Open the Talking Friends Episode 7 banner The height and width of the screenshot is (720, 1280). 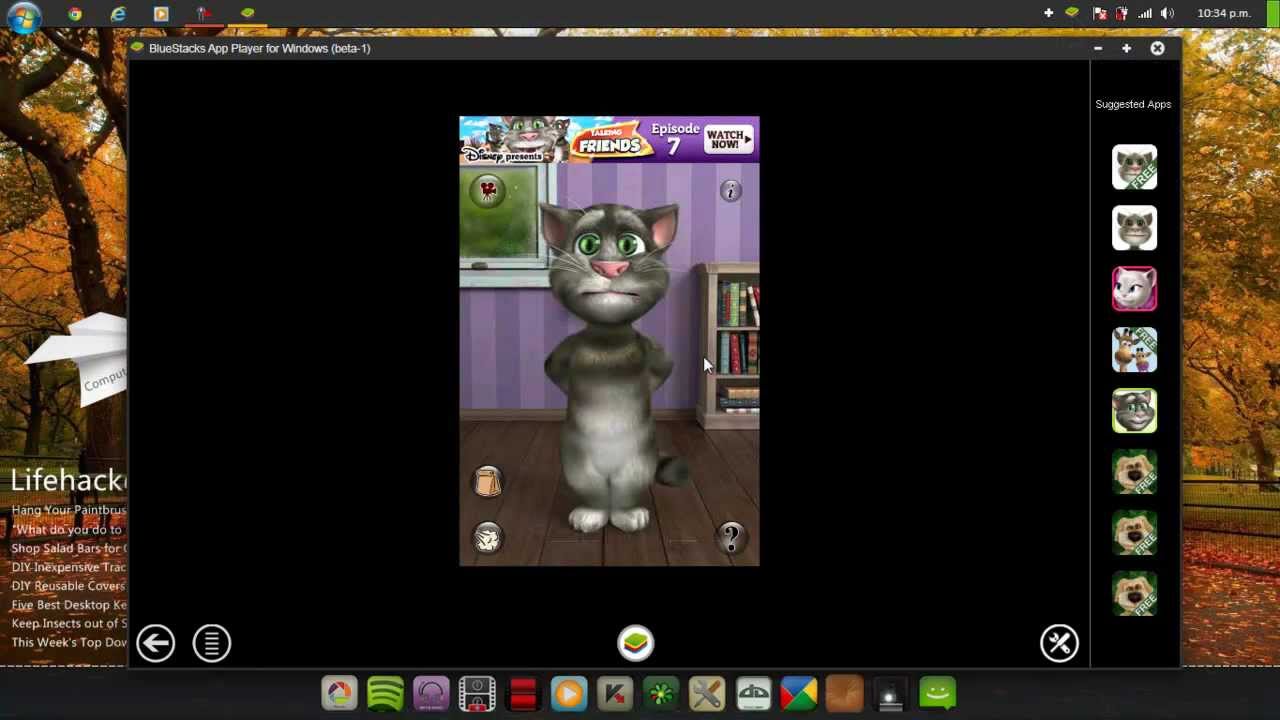(609, 139)
